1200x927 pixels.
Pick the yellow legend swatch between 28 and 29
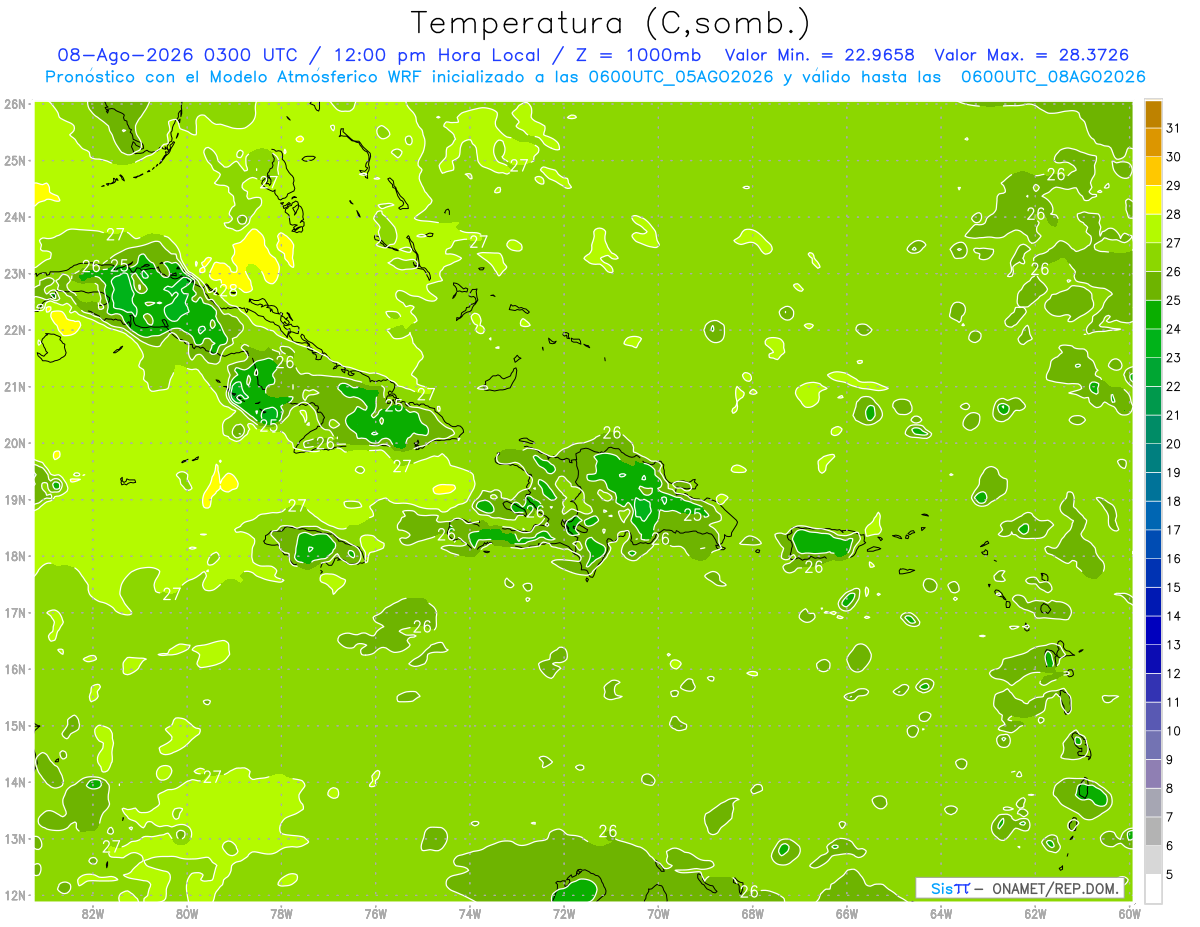click(1153, 200)
